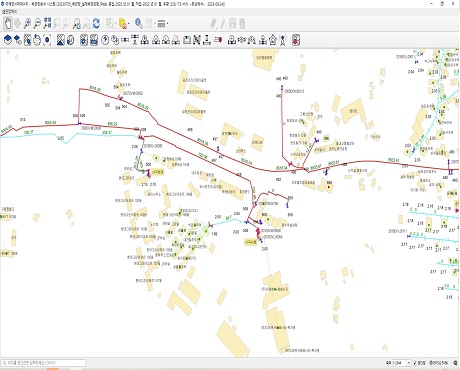Expand the deselect features dropdown arrow
The height and width of the screenshot is (370, 460).
click(129, 24)
